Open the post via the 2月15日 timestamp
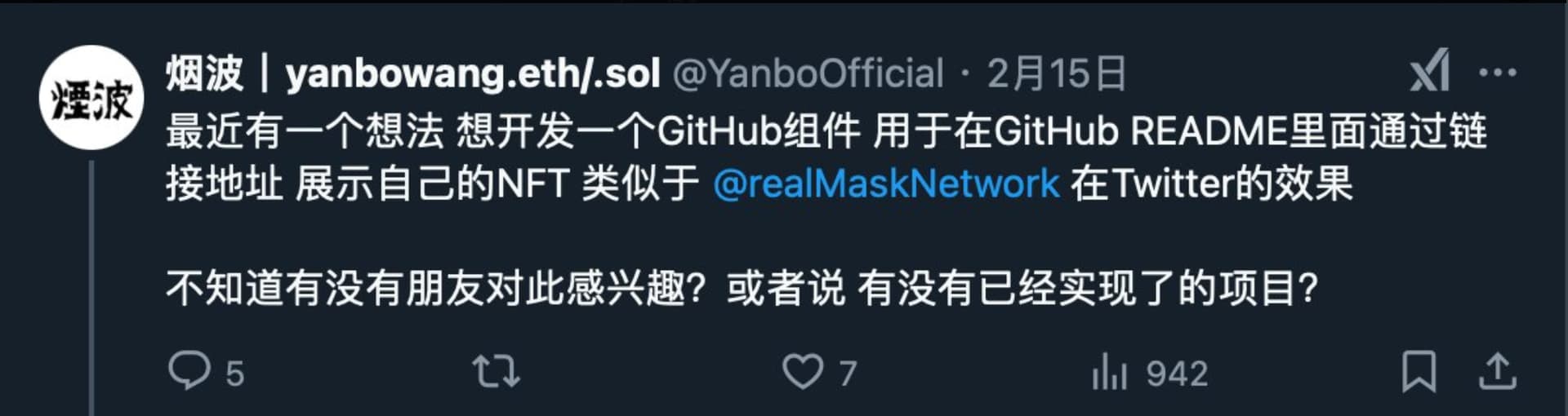The image size is (1568, 416). [x=1057, y=73]
